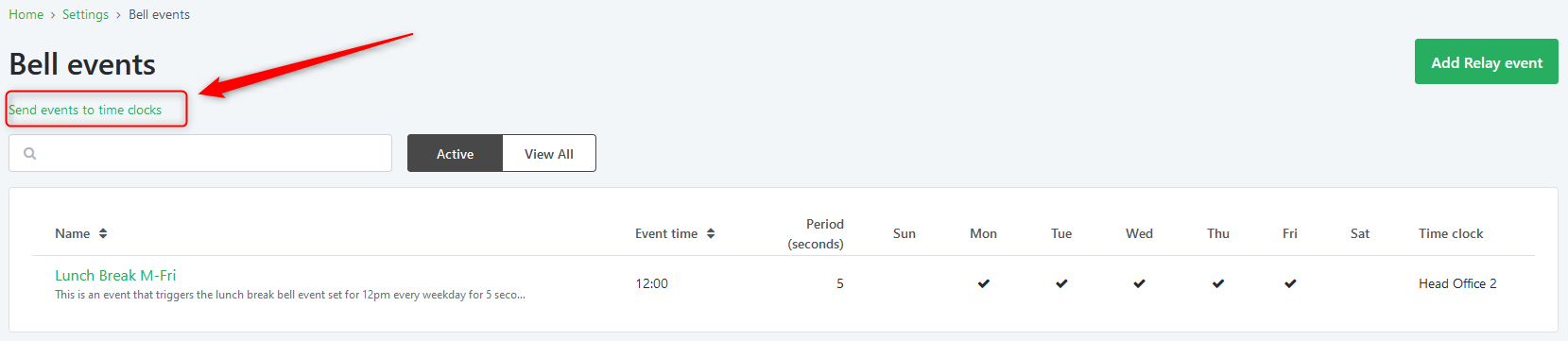Click the Time clock column header
The width and height of the screenshot is (1568, 341).
click(1451, 233)
